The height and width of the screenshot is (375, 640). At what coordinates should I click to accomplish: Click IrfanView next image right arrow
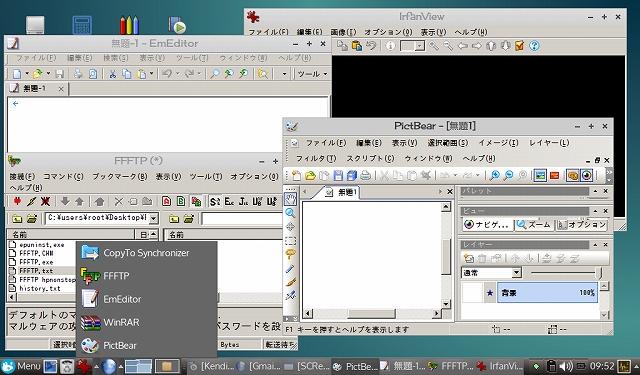click(477, 46)
